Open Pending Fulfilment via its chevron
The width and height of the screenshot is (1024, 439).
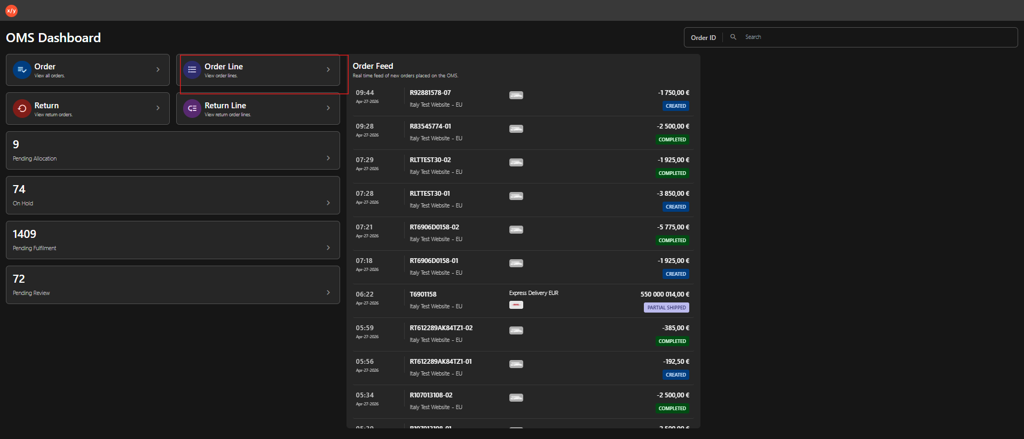[328, 248]
